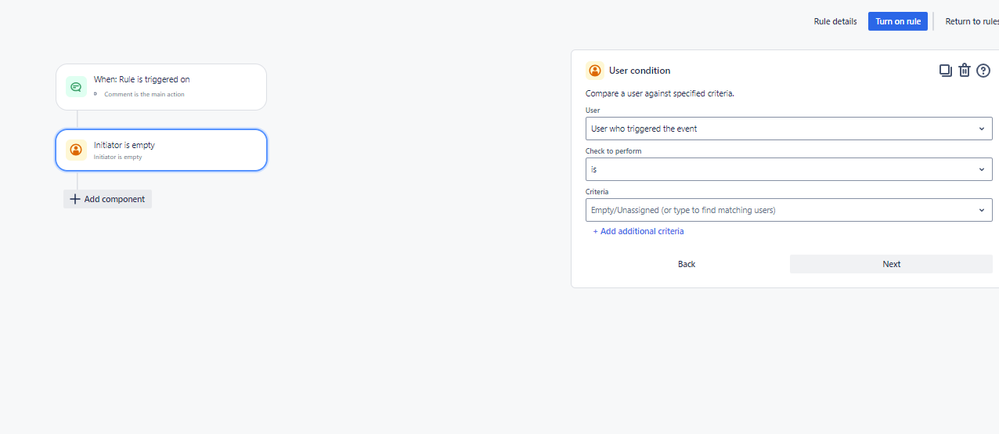Click the orange user icon on Initiator card
This screenshot has height=434, width=999.
click(x=76, y=150)
